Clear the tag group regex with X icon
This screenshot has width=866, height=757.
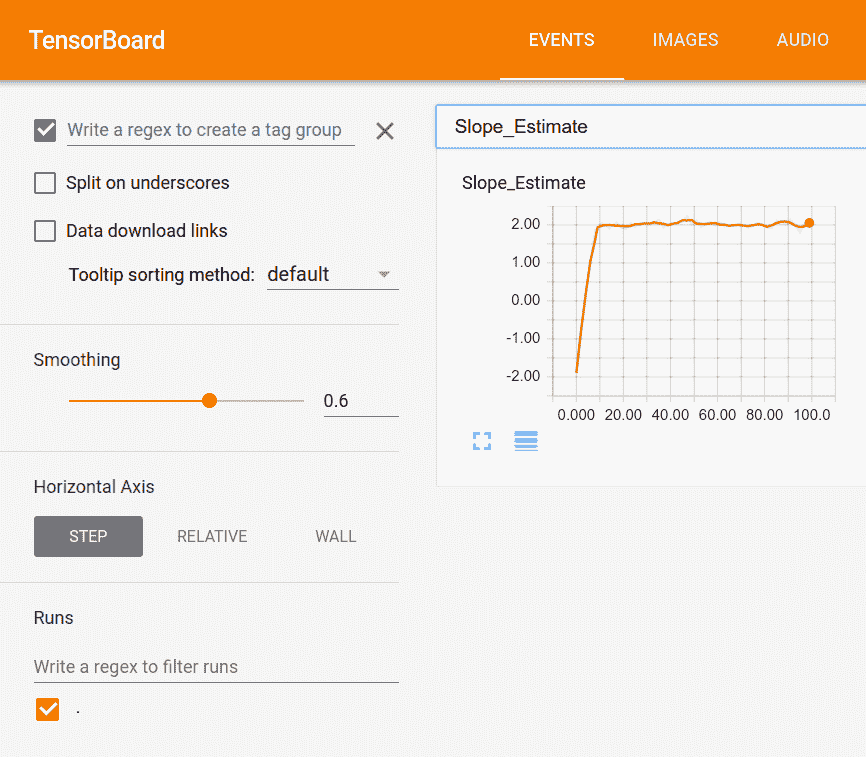pyautogui.click(x=385, y=131)
